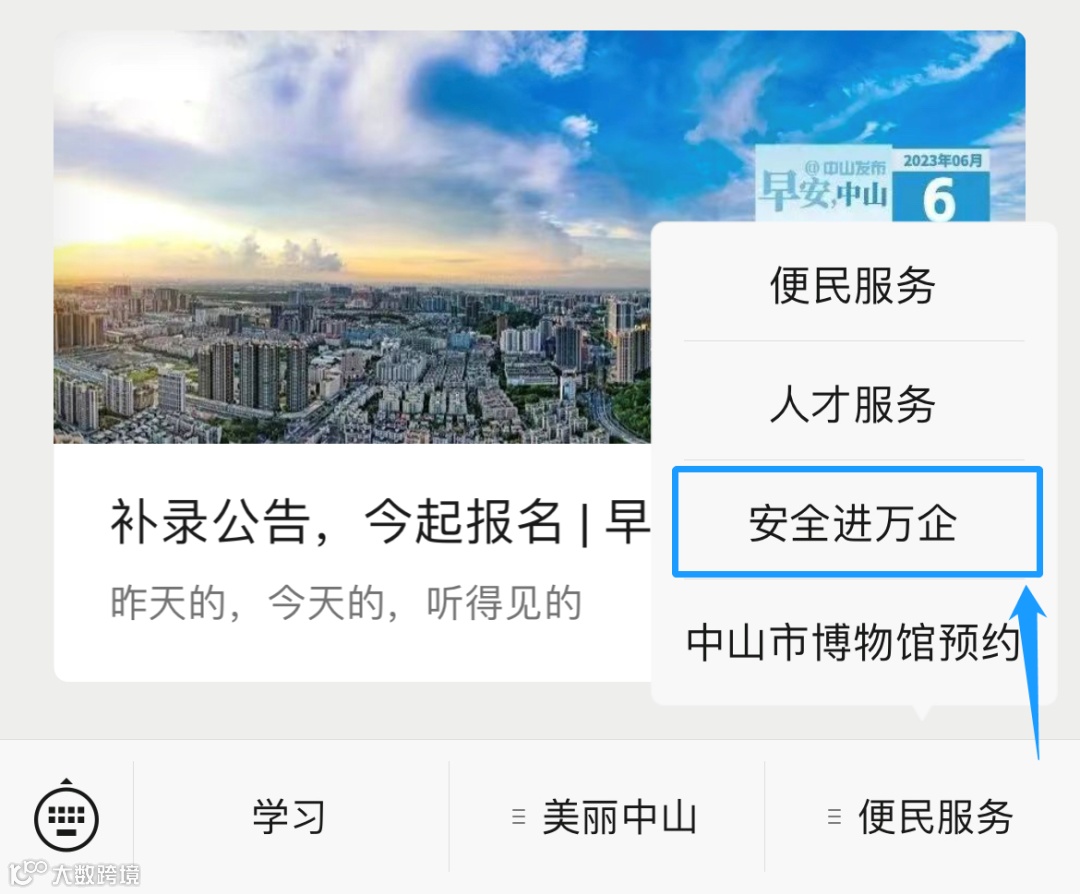
Task: Click the 大数跨境 watermark logo
Action: pos(74,874)
